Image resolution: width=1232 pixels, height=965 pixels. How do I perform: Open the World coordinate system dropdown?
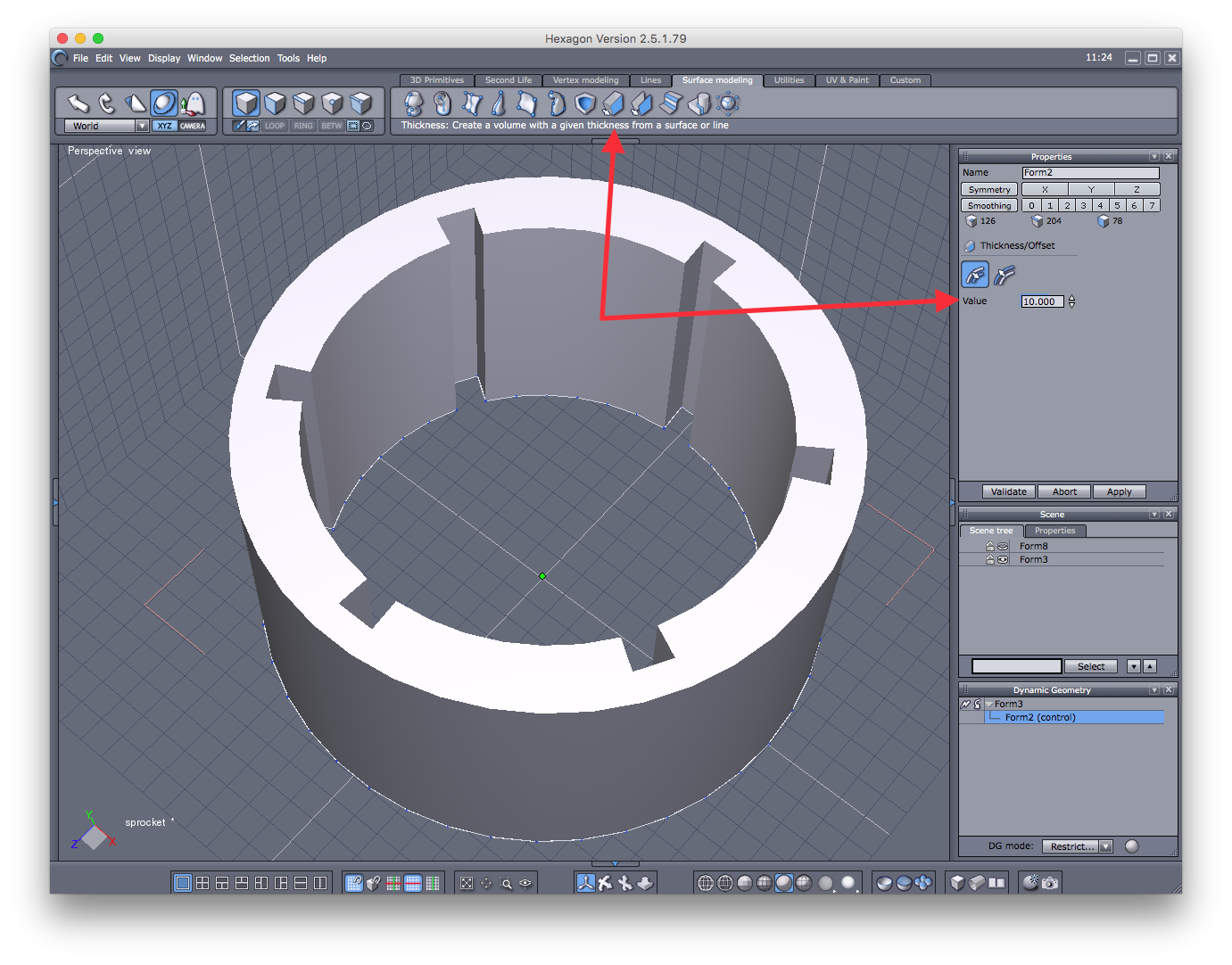pos(142,126)
